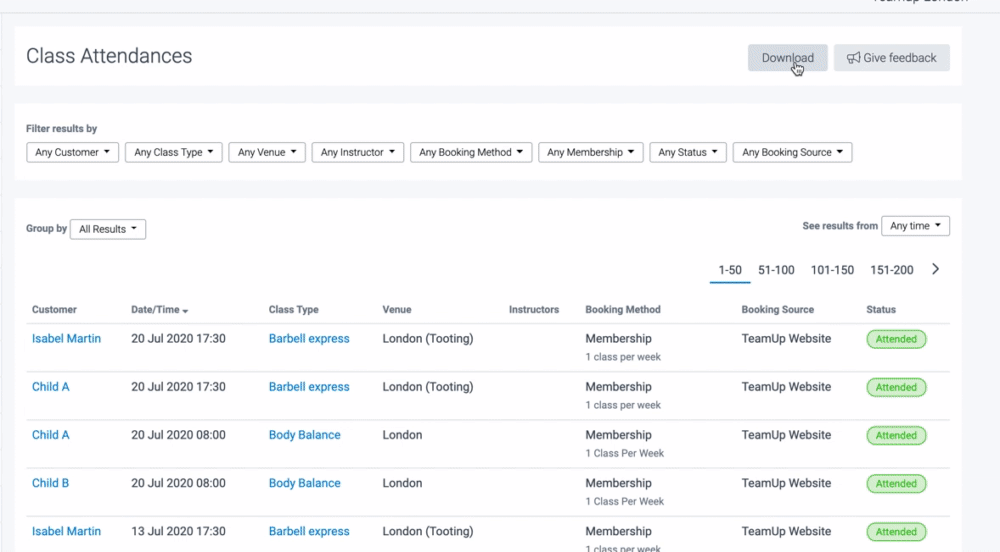Change the Any time date range dropdown
The width and height of the screenshot is (1000, 552).
915,226
